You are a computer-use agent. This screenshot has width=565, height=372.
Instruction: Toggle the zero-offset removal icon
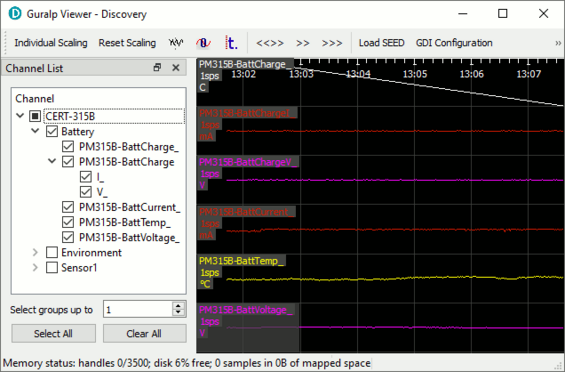tap(203, 43)
